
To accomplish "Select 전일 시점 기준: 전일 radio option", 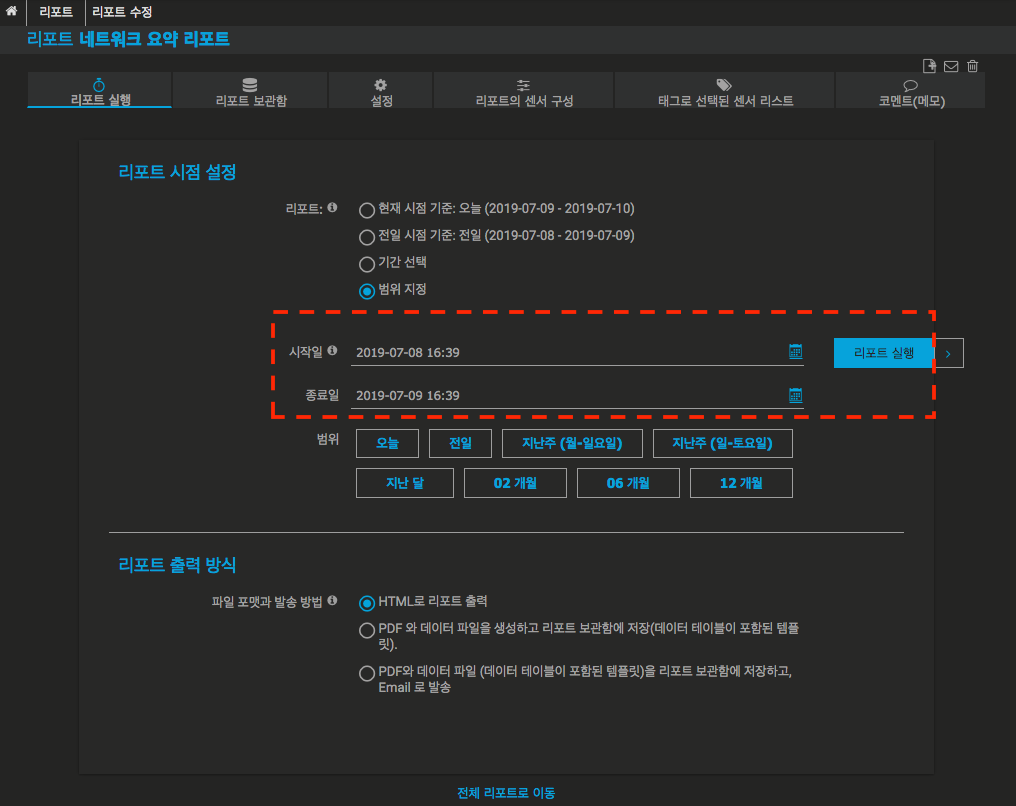I will point(367,237).
